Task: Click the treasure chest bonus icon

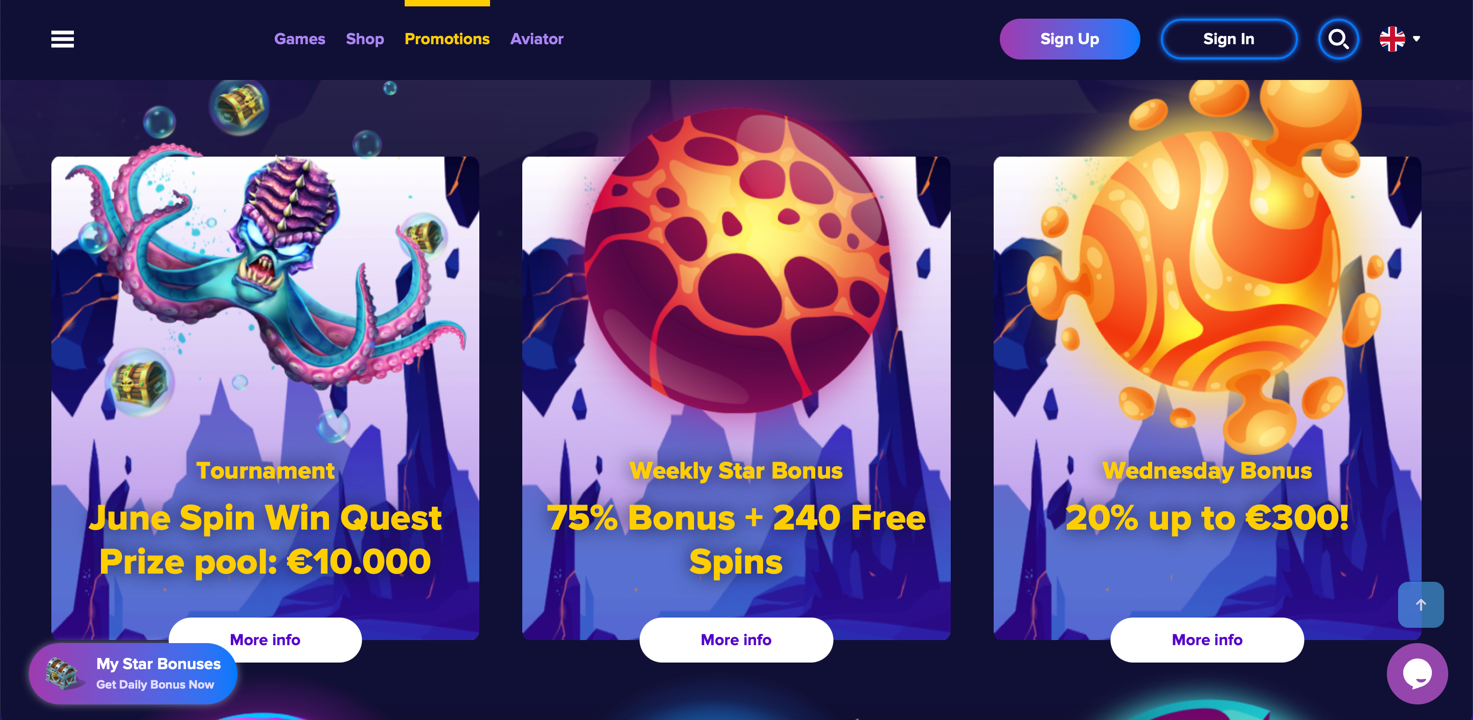Action: pos(63,674)
